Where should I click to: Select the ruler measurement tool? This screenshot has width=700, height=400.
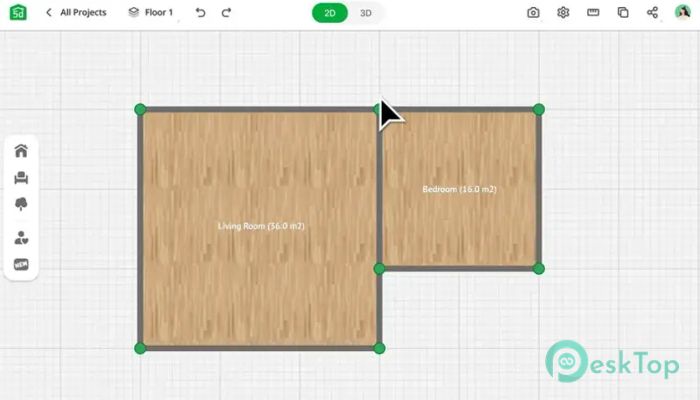pyautogui.click(x=593, y=12)
